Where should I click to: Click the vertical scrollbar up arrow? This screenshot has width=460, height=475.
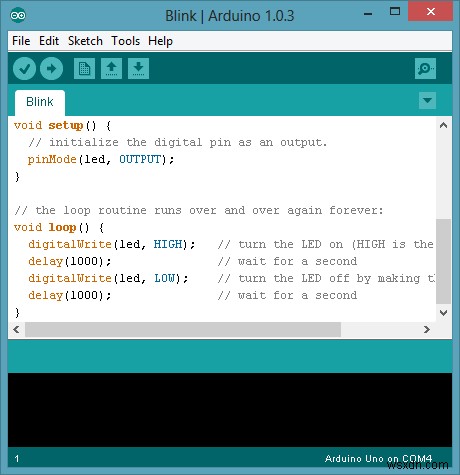pyautogui.click(x=443, y=125)
